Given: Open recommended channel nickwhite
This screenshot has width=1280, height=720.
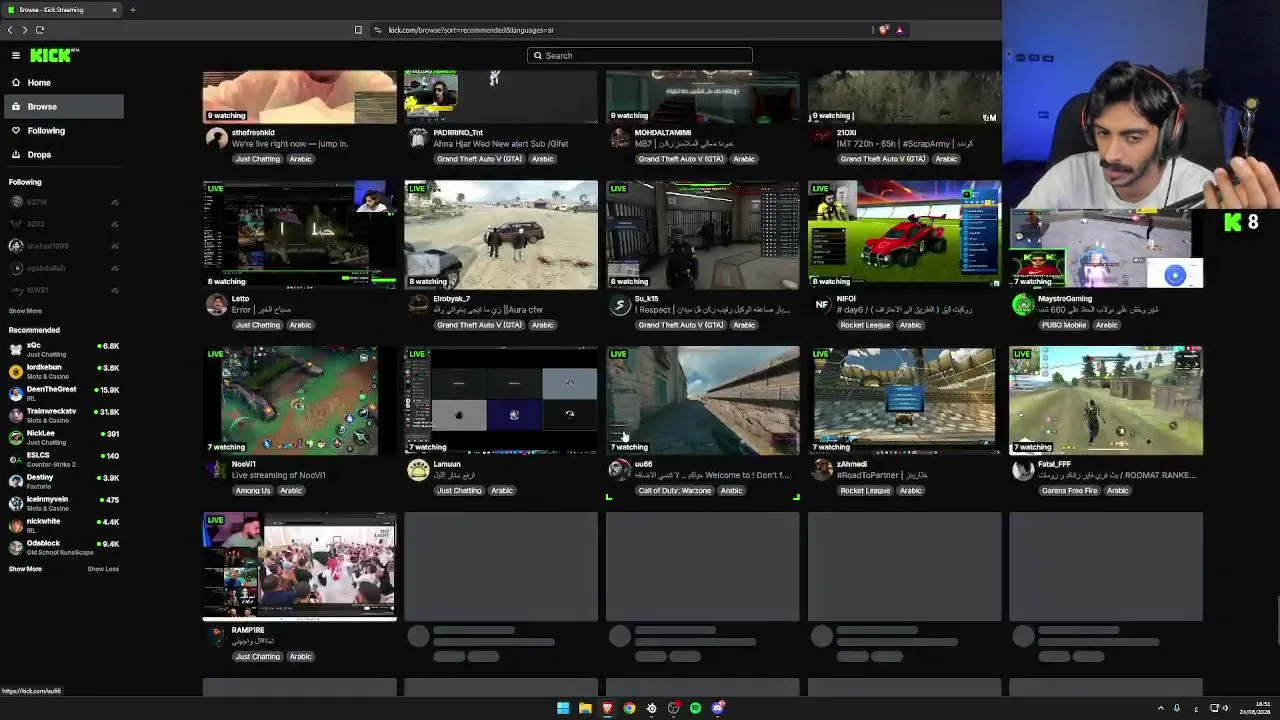Looking at the screenshot, I should click(62, 525).
